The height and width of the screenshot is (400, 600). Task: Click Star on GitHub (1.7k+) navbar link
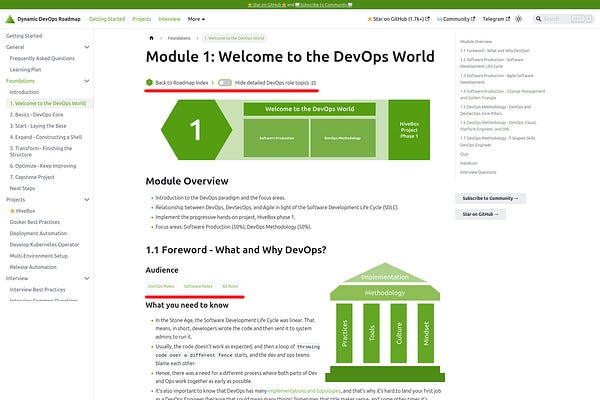(x=398, y=19)
